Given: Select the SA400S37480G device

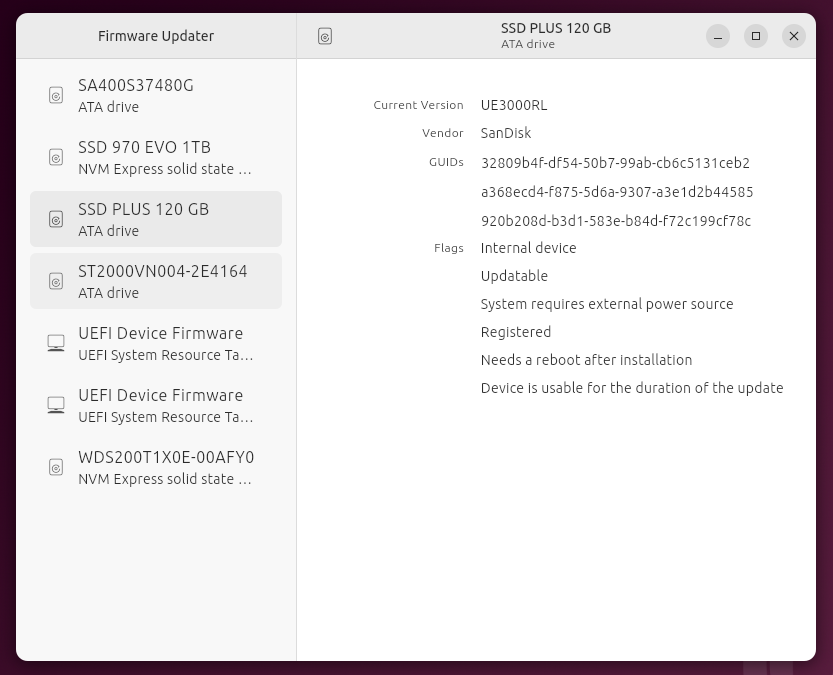Looking at the screenshot, I should 156,96.
